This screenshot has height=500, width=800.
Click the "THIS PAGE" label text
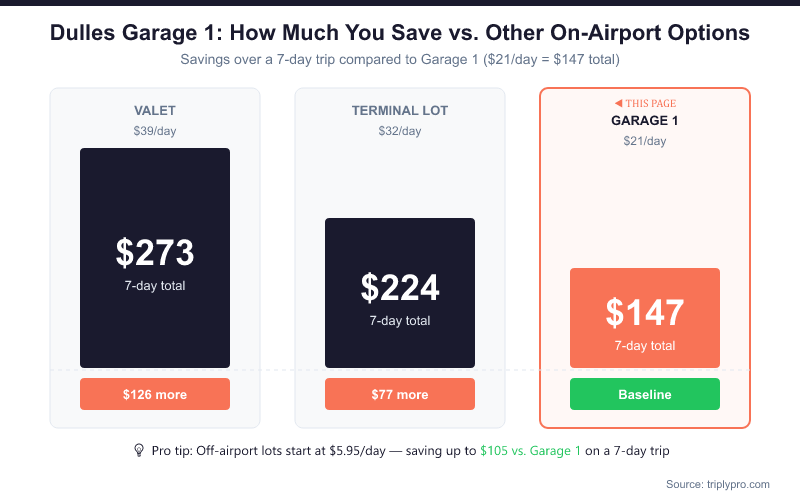point(651,103)
